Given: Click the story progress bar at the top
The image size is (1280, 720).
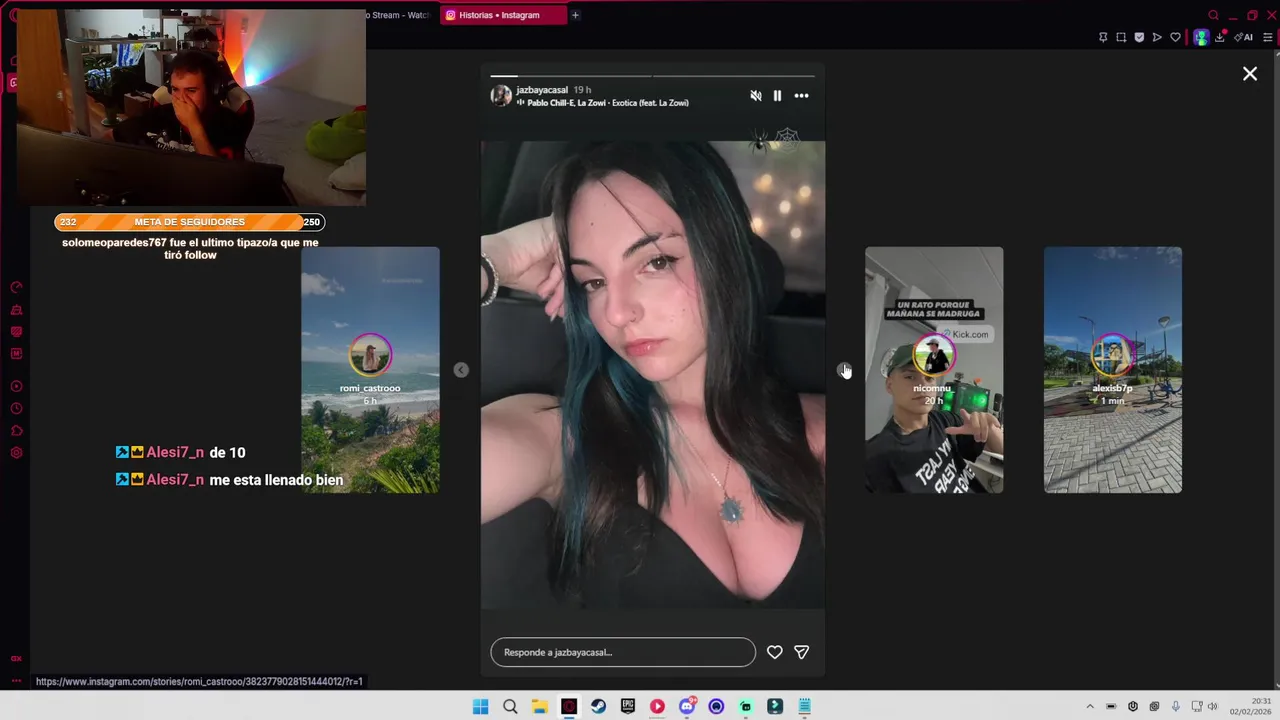Looking at the screenshot, I should pos(652,75).
